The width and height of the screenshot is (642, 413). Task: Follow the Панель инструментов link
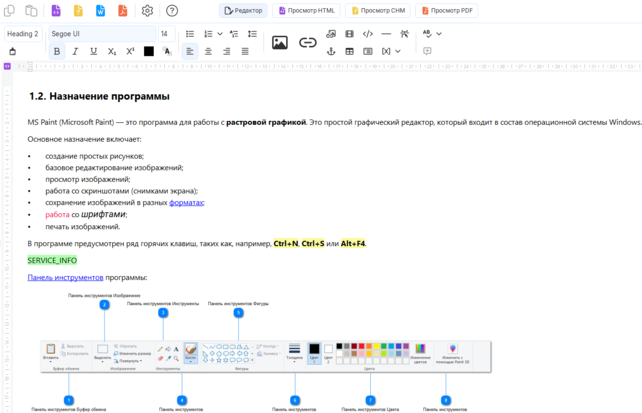point(65,277)
